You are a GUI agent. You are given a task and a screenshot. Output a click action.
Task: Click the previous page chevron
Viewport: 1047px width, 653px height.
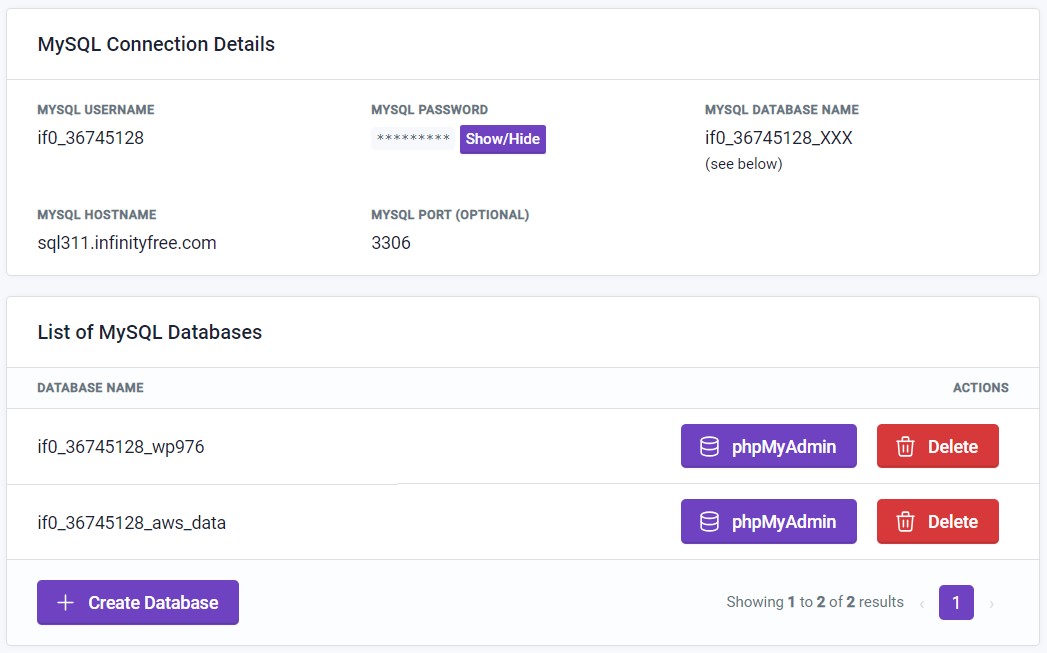click(x=922, y=604)
